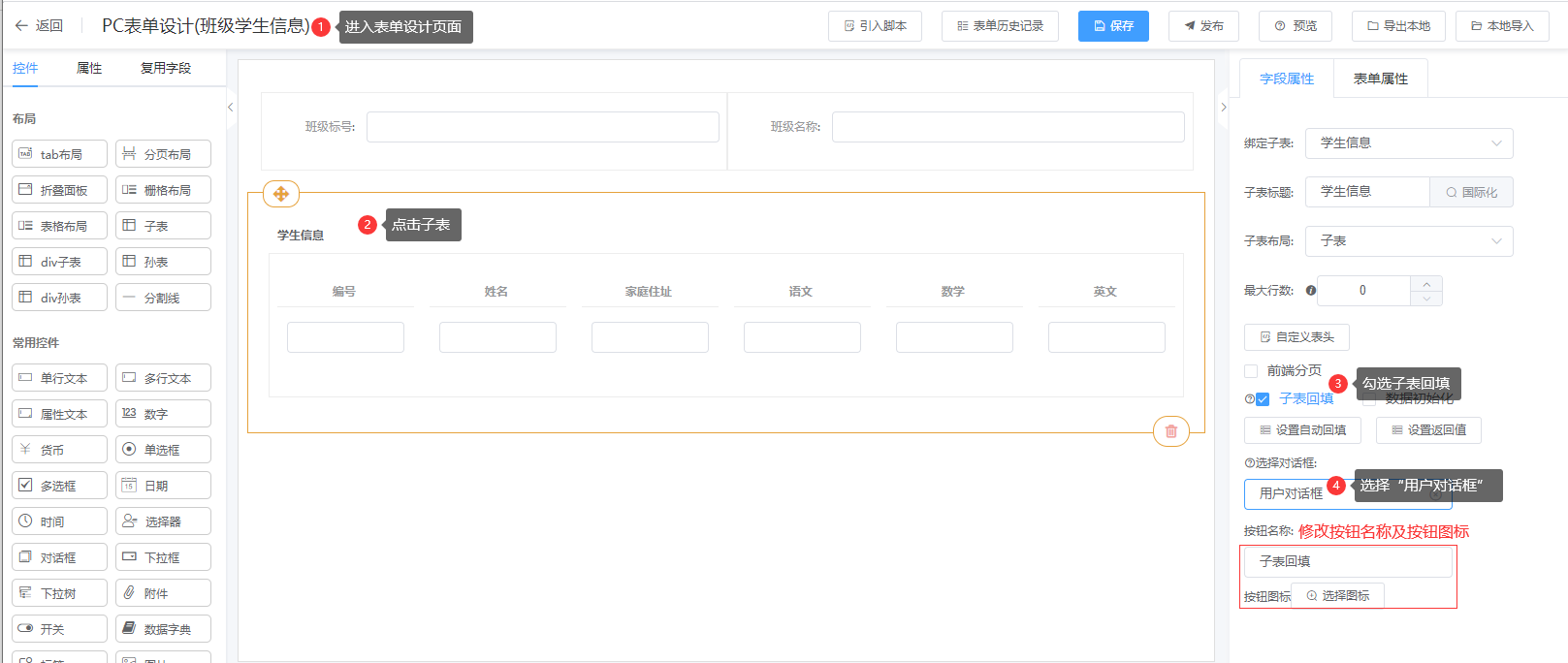The image size is (1568, 663).
Task: Pick the 日期 date control
Action: [x=163, y=486]
